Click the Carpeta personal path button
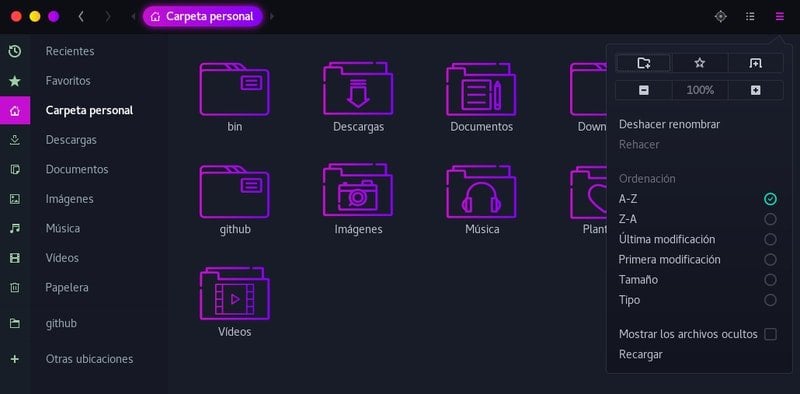The image size is (800, 394). pos(203,16)
